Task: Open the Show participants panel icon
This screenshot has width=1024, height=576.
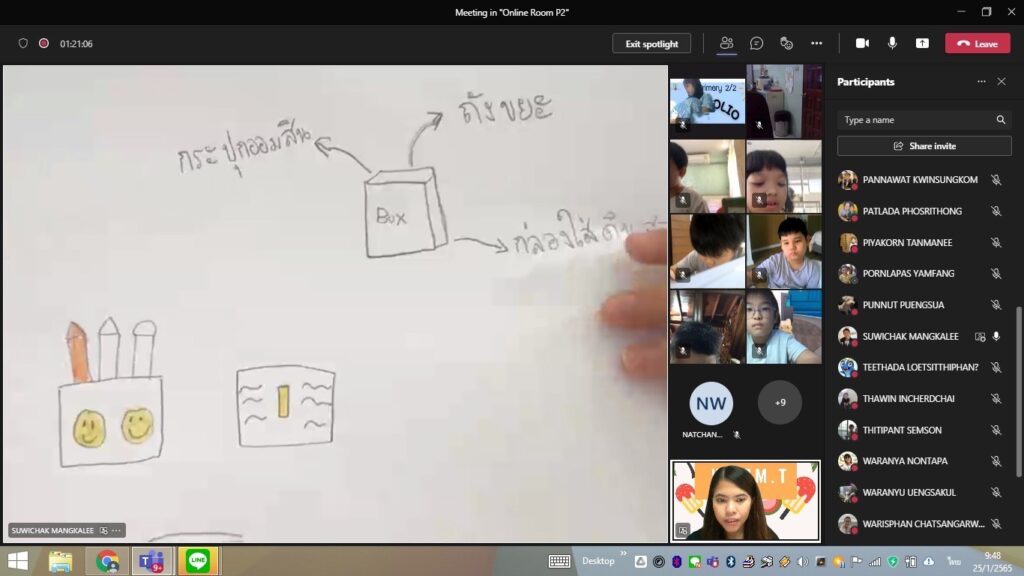Action: [727, 43]
